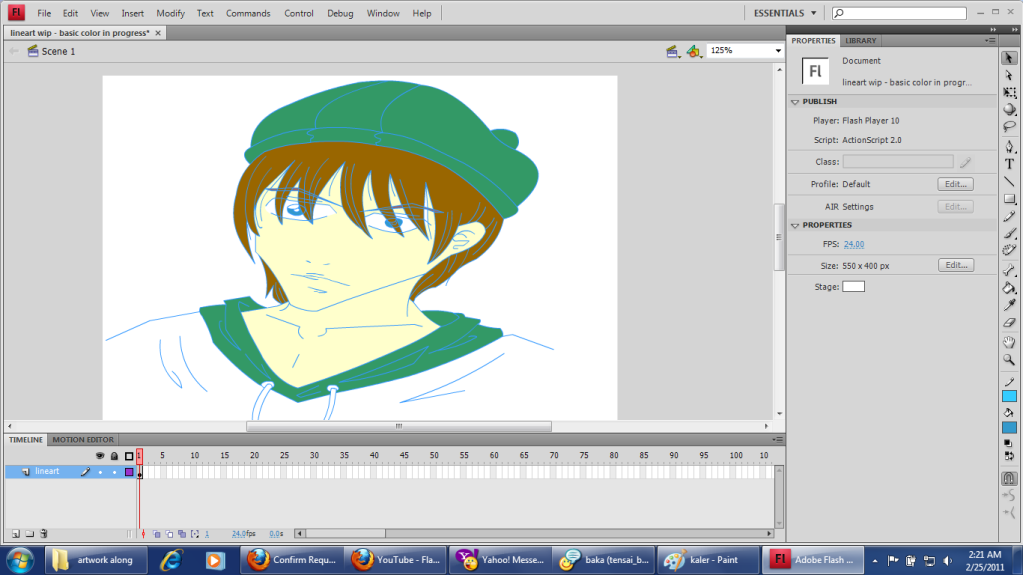Toggle Edit Multiple Frames button
The image size is (1023, 575).
click(x=181, y=534)
